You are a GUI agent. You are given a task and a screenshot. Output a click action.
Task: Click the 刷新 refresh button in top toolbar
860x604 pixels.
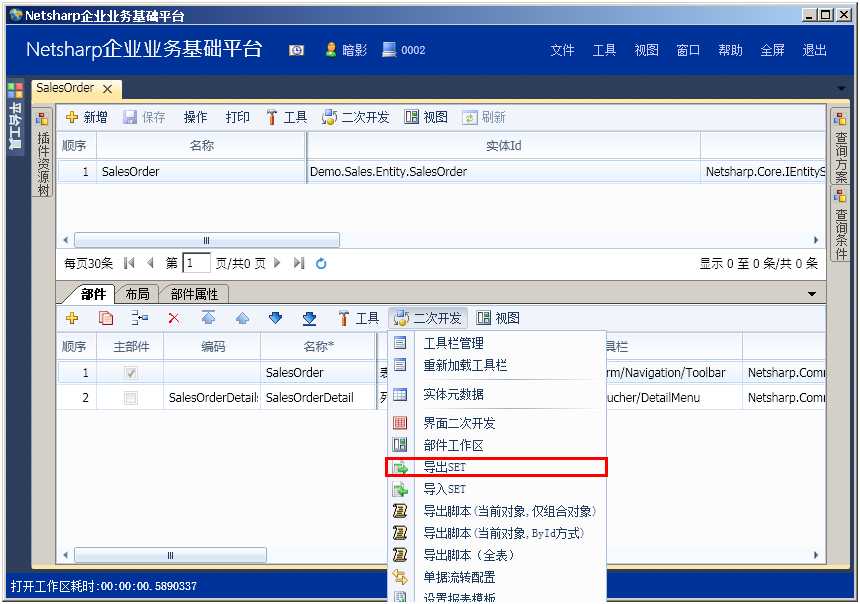coord(481,116)
